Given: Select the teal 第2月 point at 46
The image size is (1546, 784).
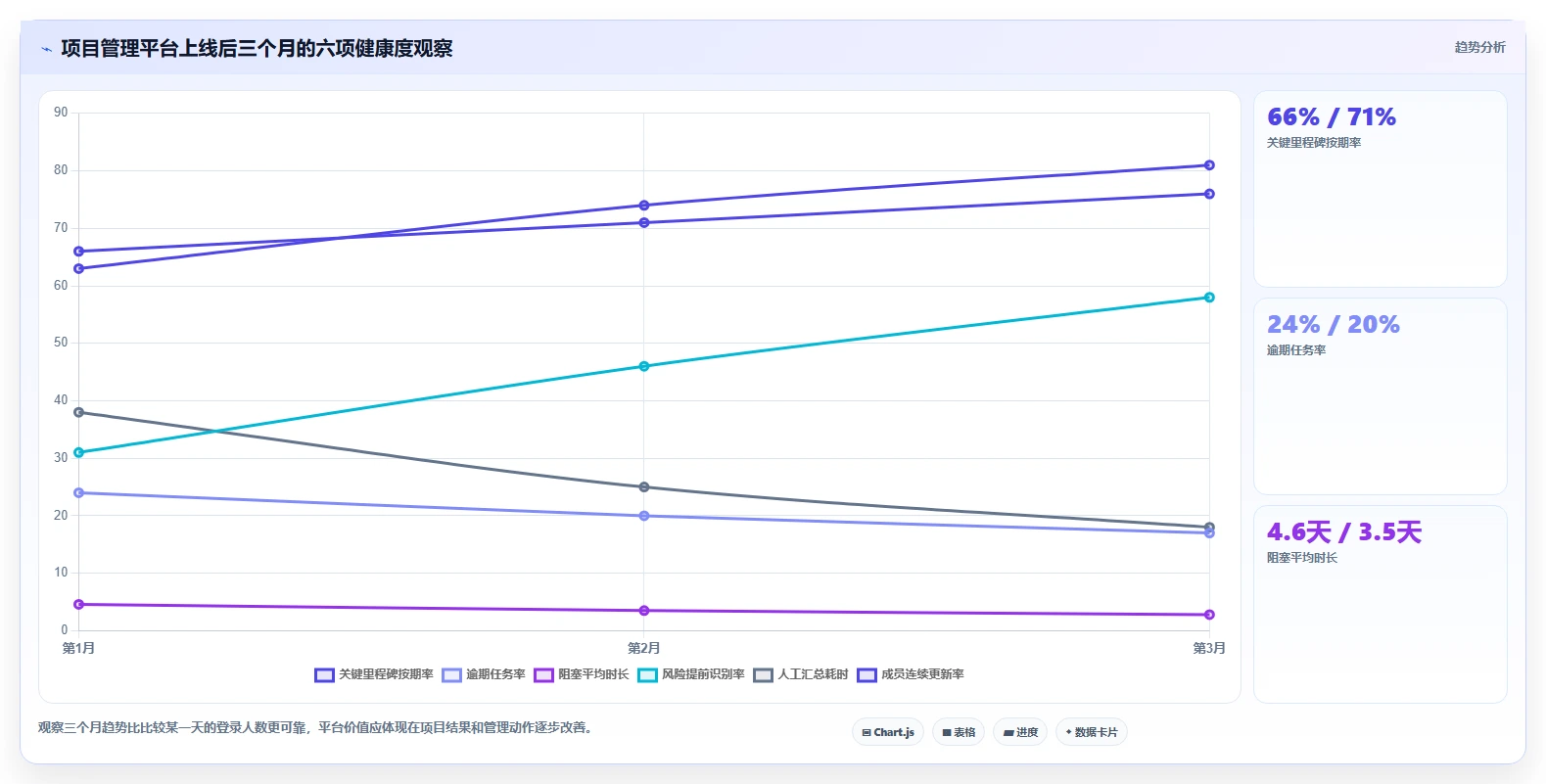Looking at the screenshot, I should (644, 367).
